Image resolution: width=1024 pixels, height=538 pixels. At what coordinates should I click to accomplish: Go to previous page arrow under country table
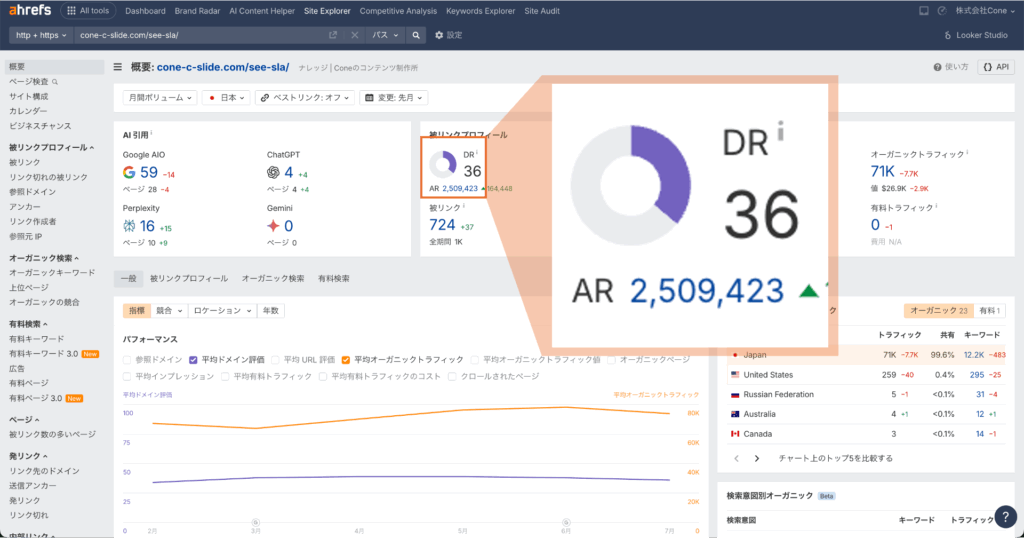point(737,458)
